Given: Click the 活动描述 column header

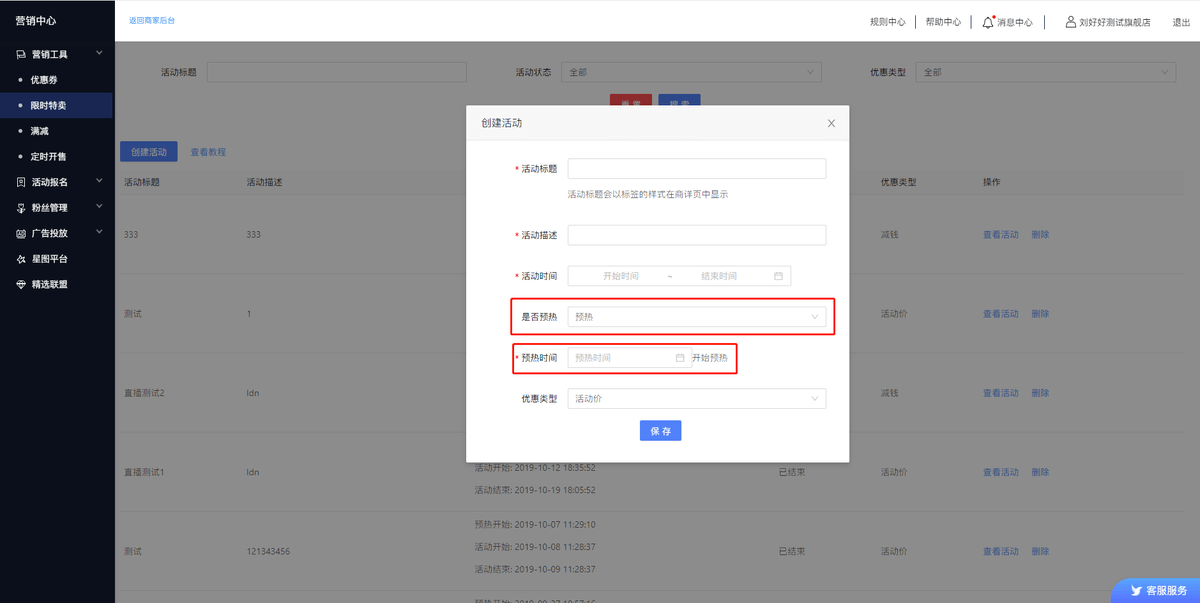Looking at the screenshot, I should pos(264,182).
